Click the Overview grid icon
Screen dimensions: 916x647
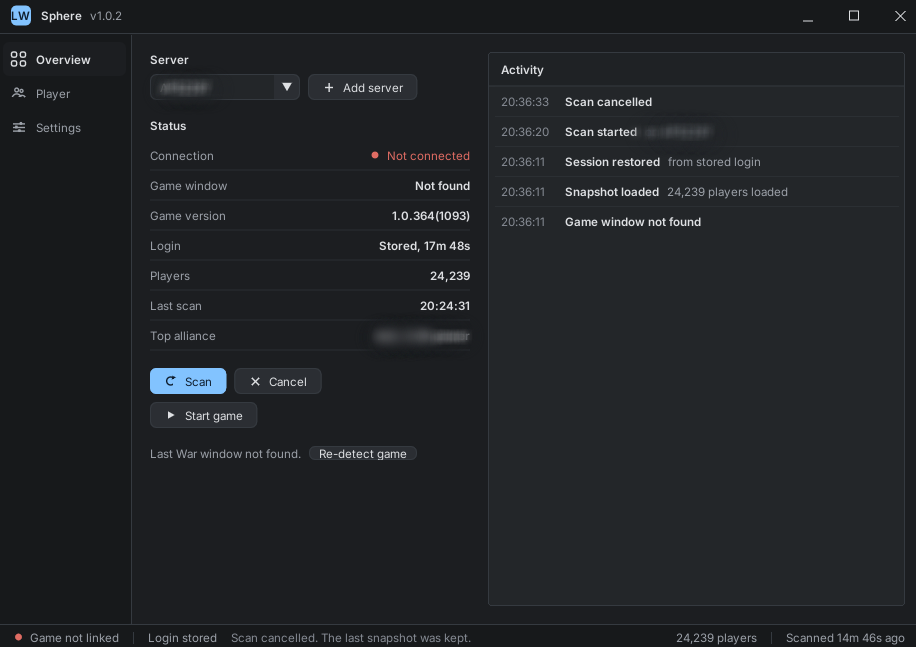coord(19,60)
